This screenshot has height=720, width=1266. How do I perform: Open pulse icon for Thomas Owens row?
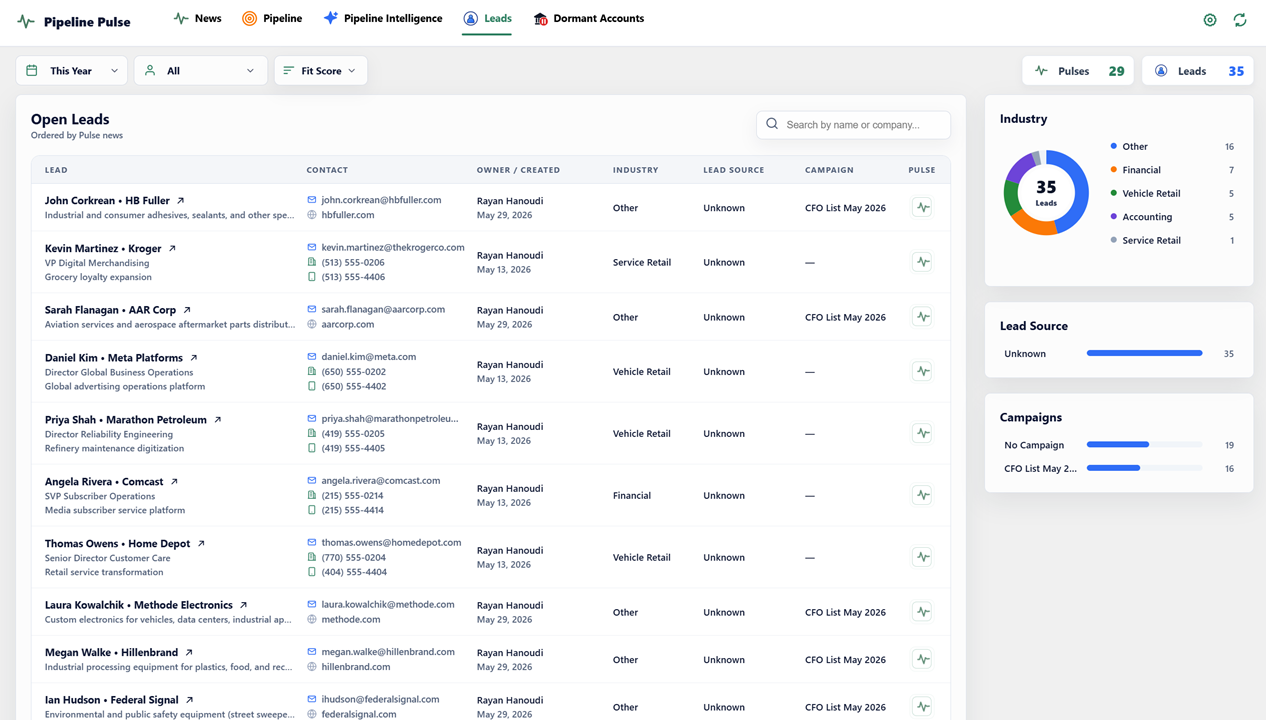click(922, 557)
